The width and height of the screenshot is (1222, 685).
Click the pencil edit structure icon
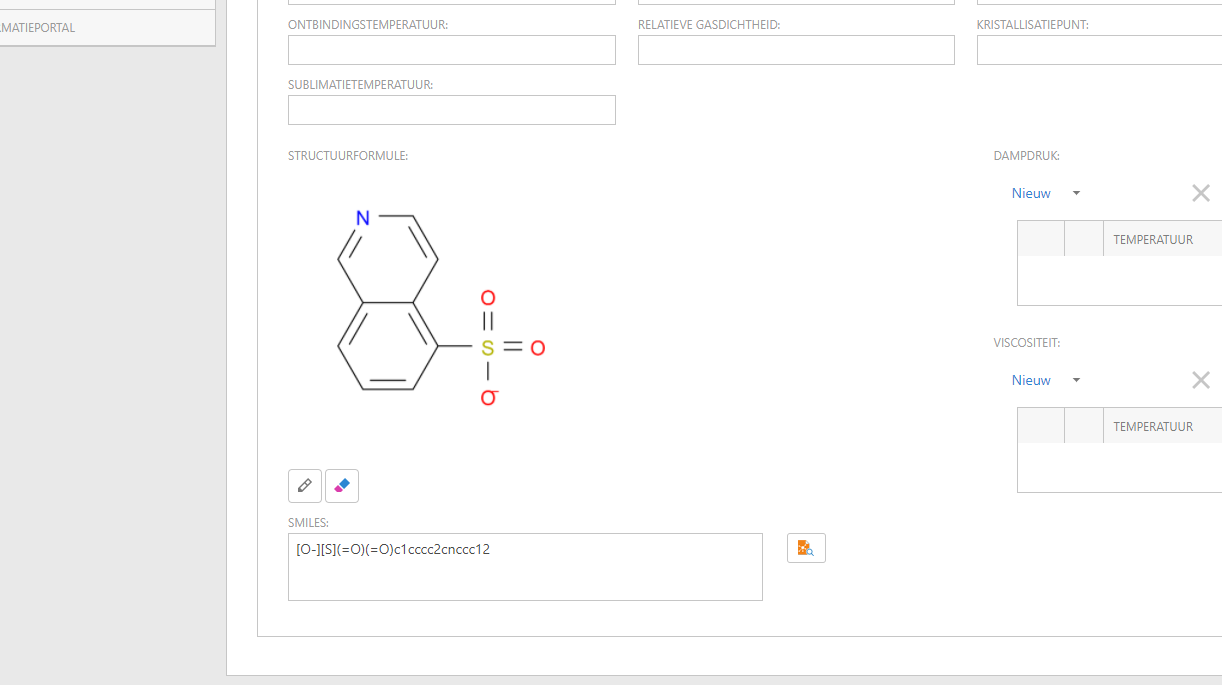(x=305, y=486)
